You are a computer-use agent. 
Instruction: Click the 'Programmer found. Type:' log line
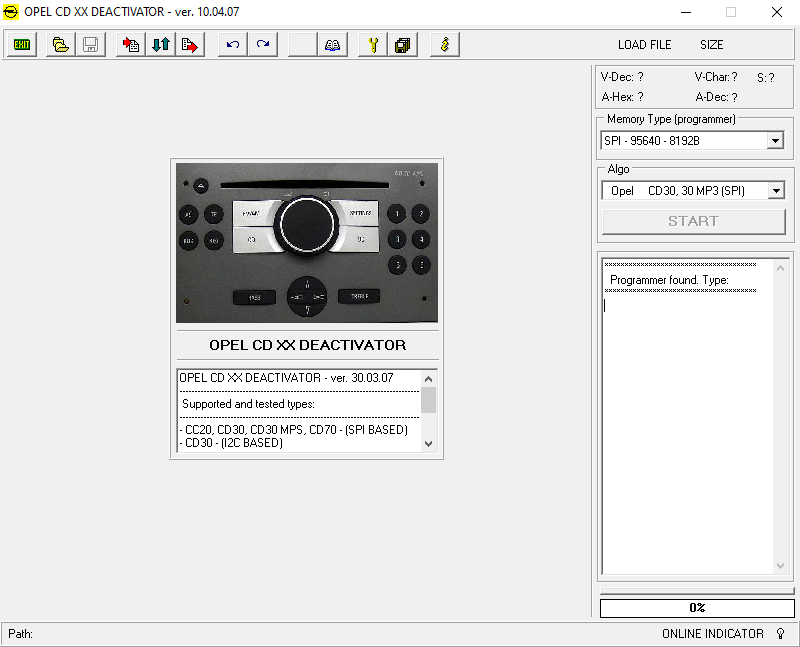tap(669, 280)
